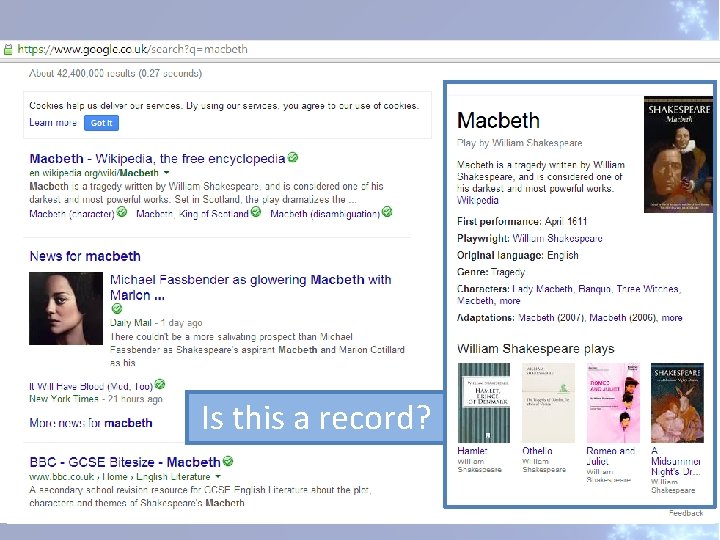Open the Michael Fassbender as glowering Macbeth article
Image resolution: width=720 pixels, height=540 pixels.
(x=251, y=287)
